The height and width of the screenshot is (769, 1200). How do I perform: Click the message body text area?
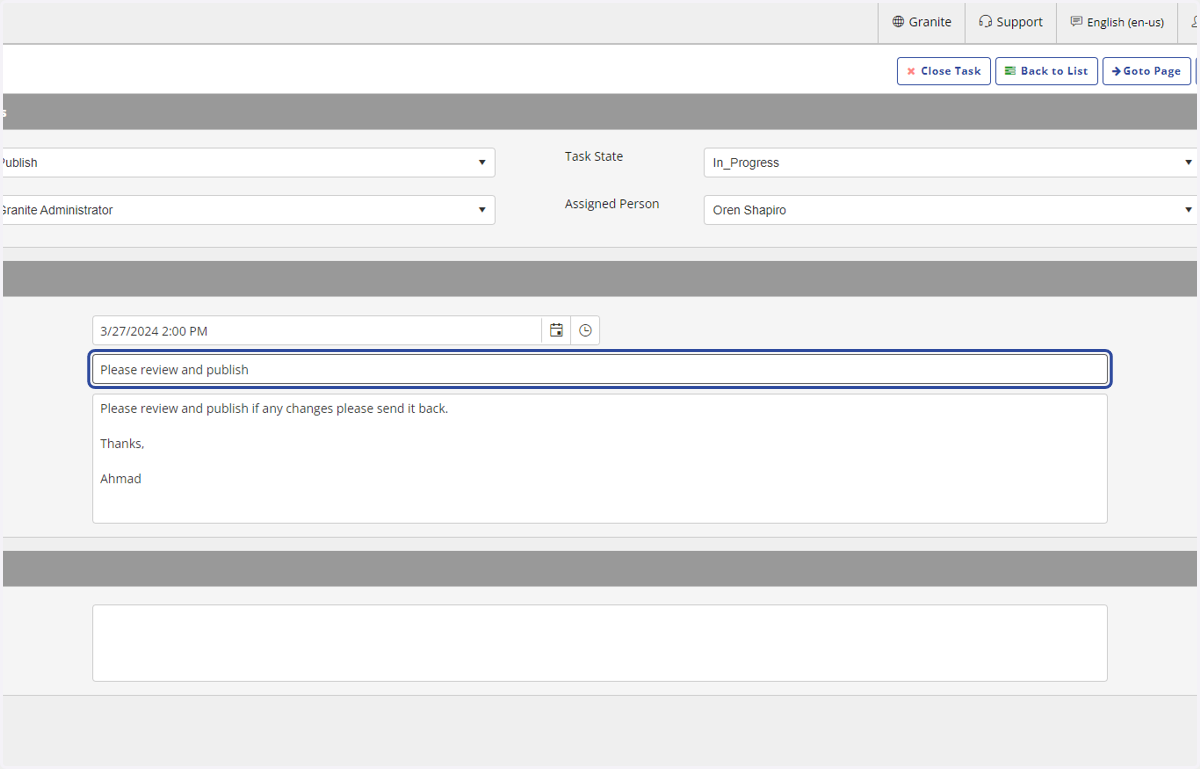tap(600, 458)
